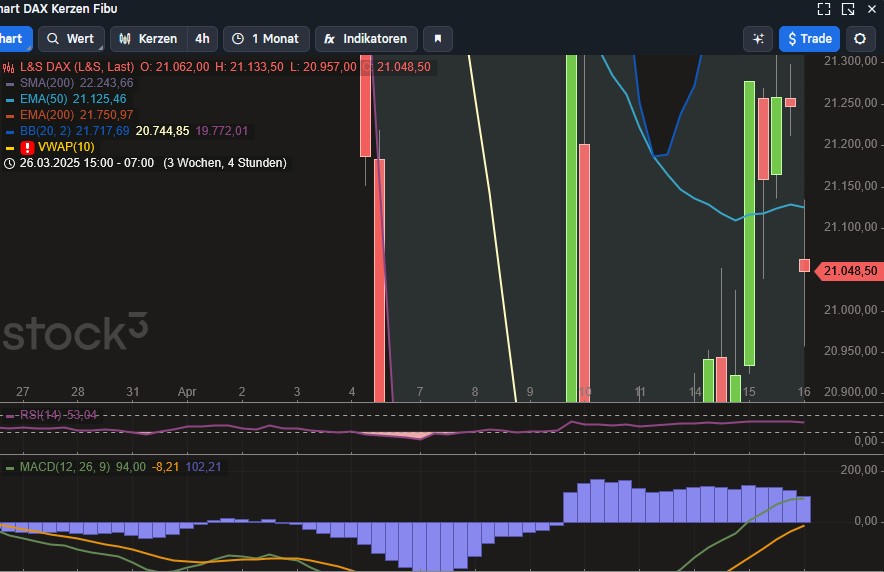Open the 1 Monat time range dropdown
Viewport: 884px width, 572px height.
265,39
